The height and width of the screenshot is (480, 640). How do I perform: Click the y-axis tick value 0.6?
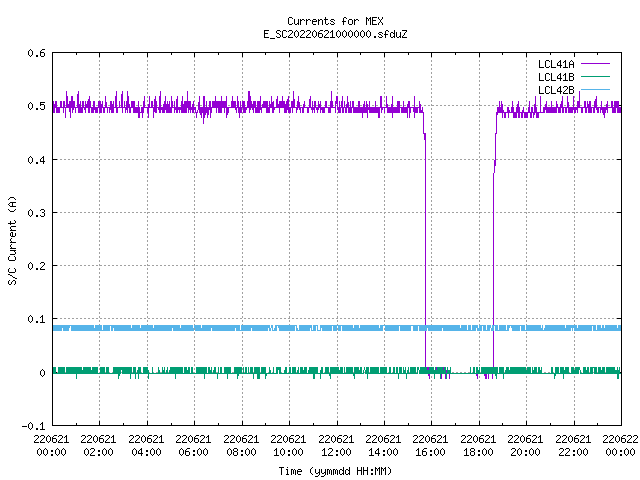[36, 53]
